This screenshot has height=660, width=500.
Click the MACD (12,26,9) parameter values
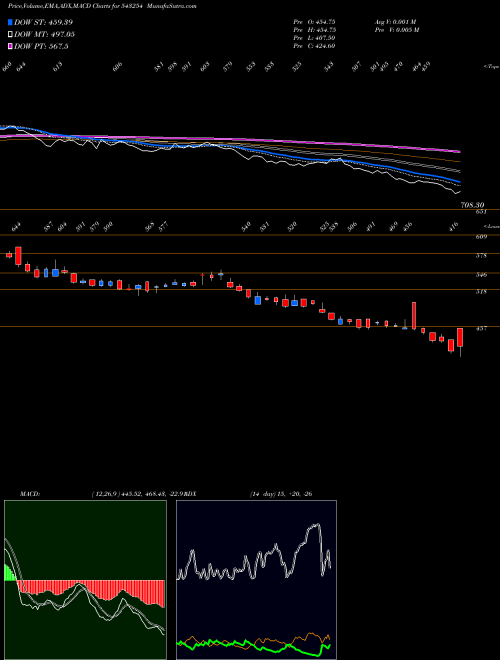(138, 494)
